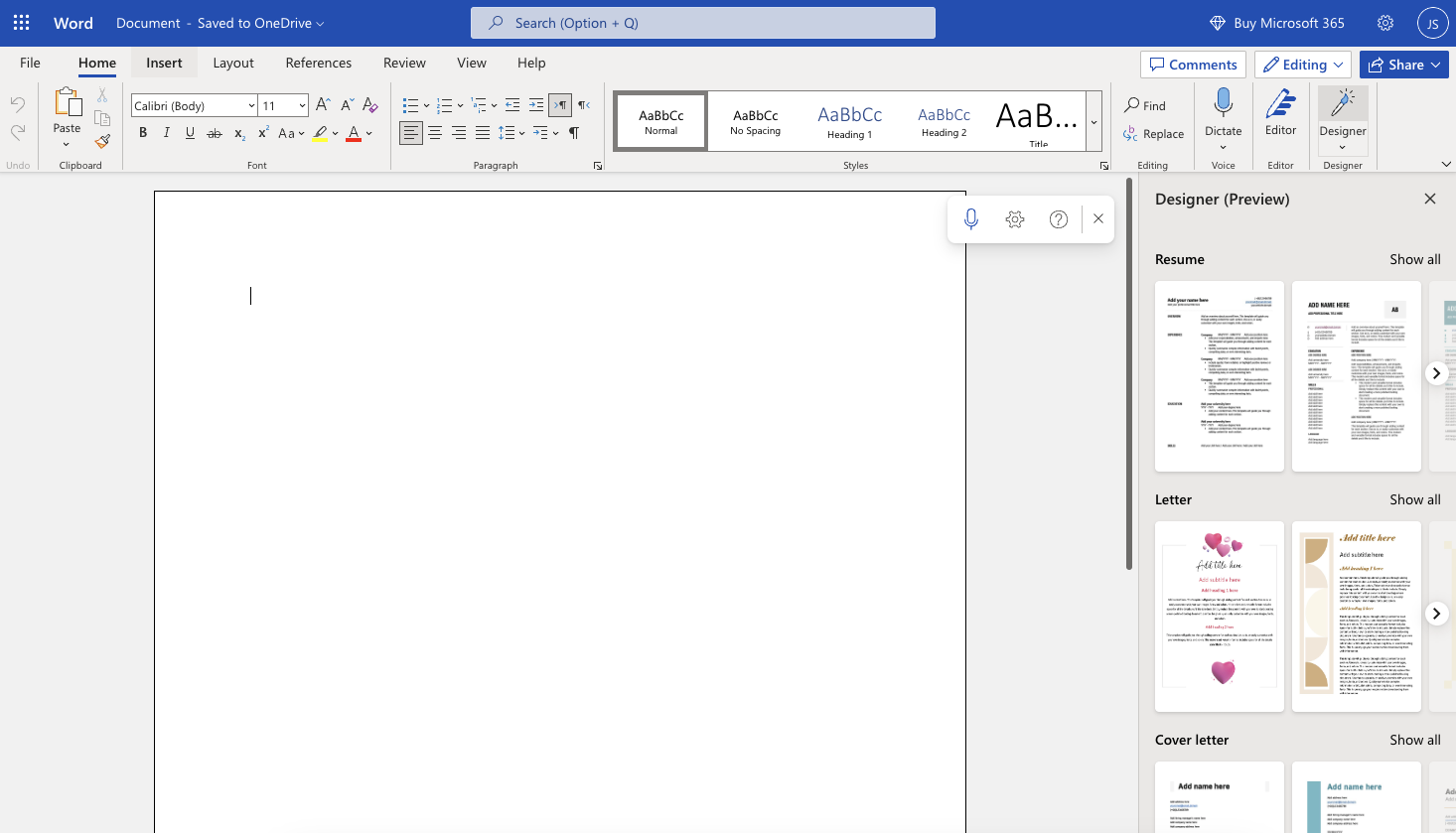The width and height of the screenshot is (1456, 833).
Task: Align text right
Action: 459,133
